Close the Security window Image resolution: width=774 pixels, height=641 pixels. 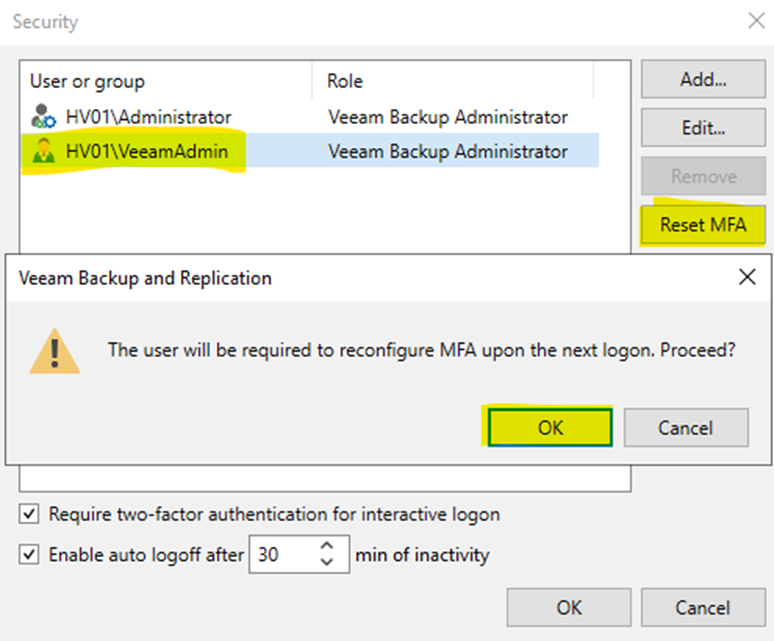point(756,21)
